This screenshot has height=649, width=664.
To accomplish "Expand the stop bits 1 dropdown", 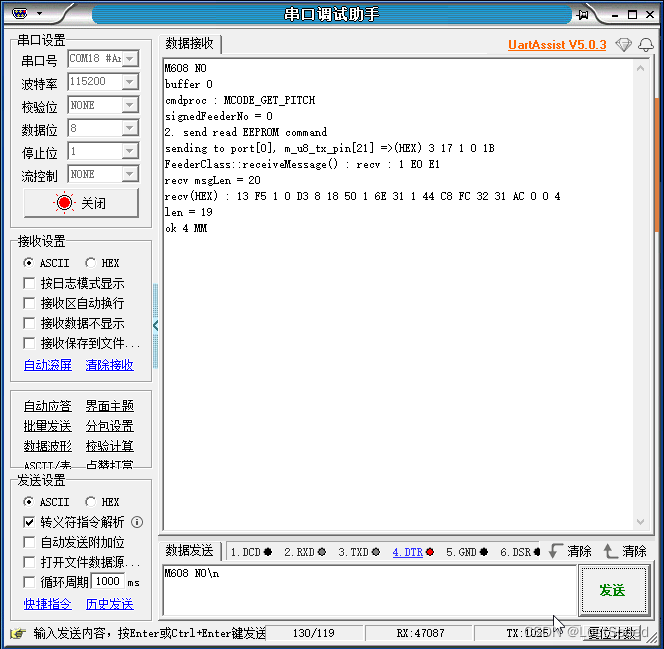I will (130, 151).
